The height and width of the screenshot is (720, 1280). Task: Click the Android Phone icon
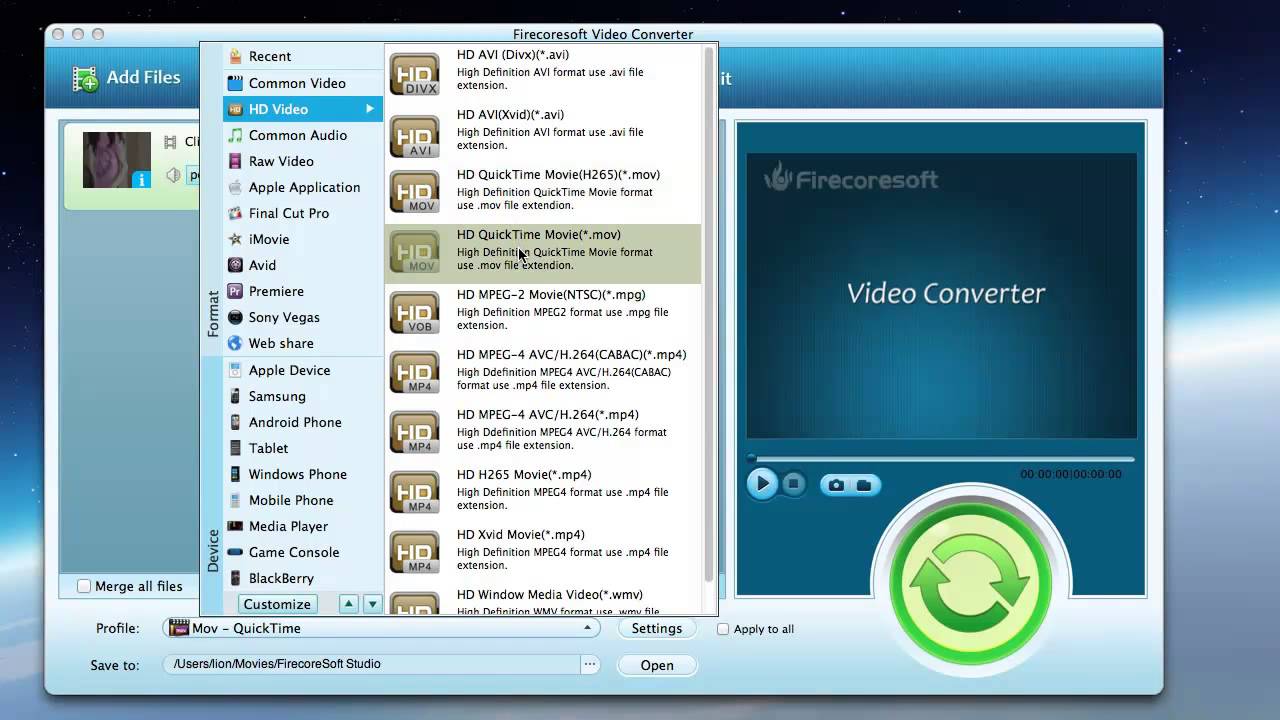pos(235,422)
